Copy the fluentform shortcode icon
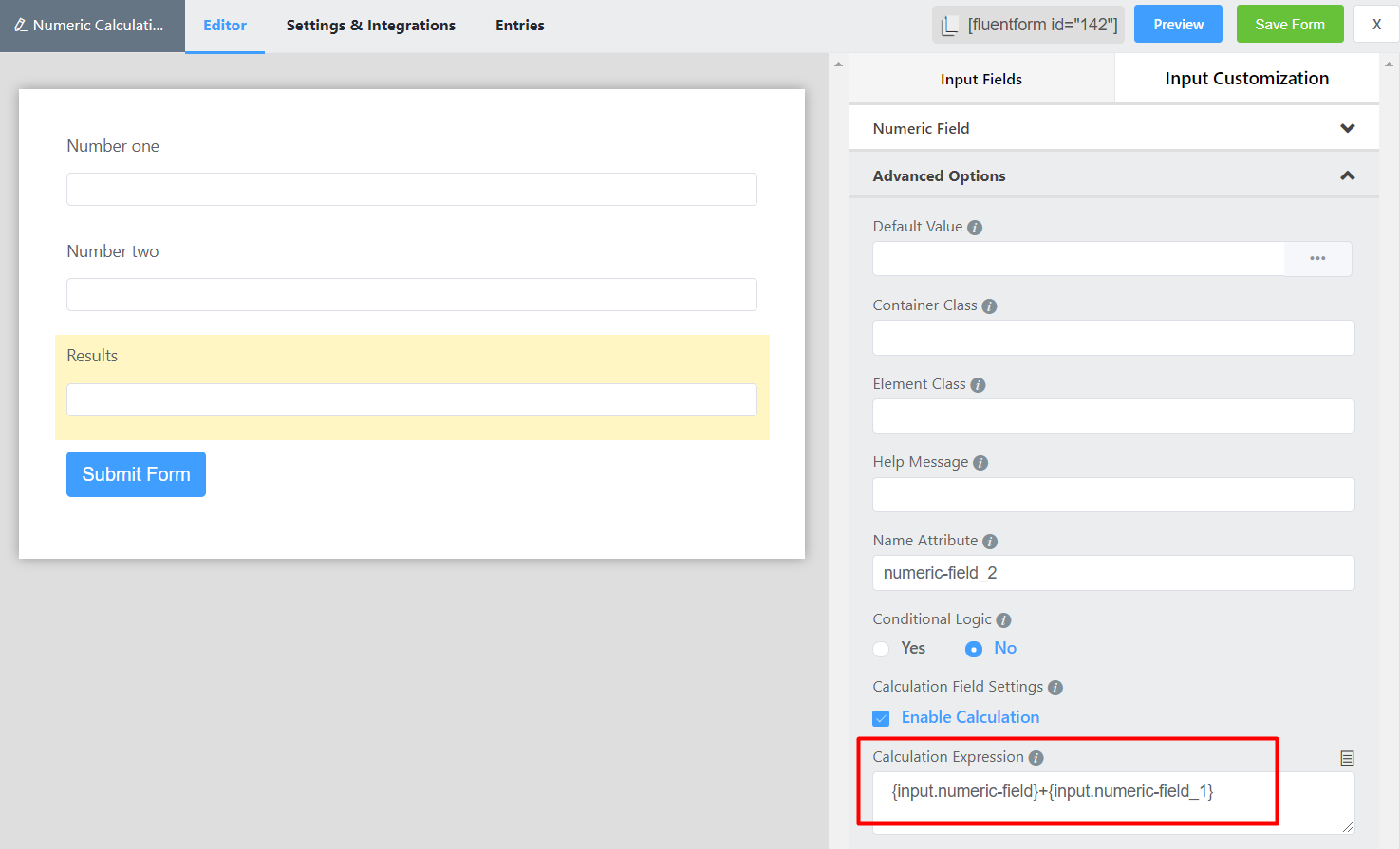This screenshot has width=1400, height=849. click(x=949, y=26)
